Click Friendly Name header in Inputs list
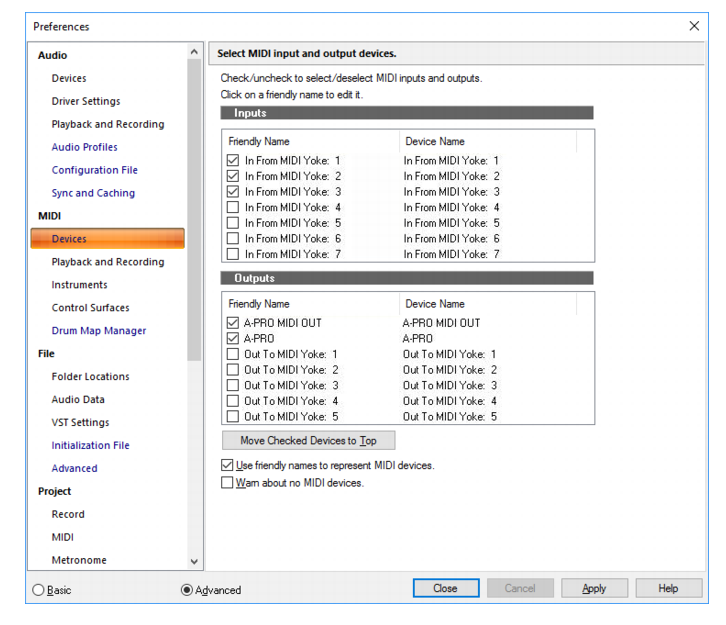726x625 pixels. pos(259,141)
